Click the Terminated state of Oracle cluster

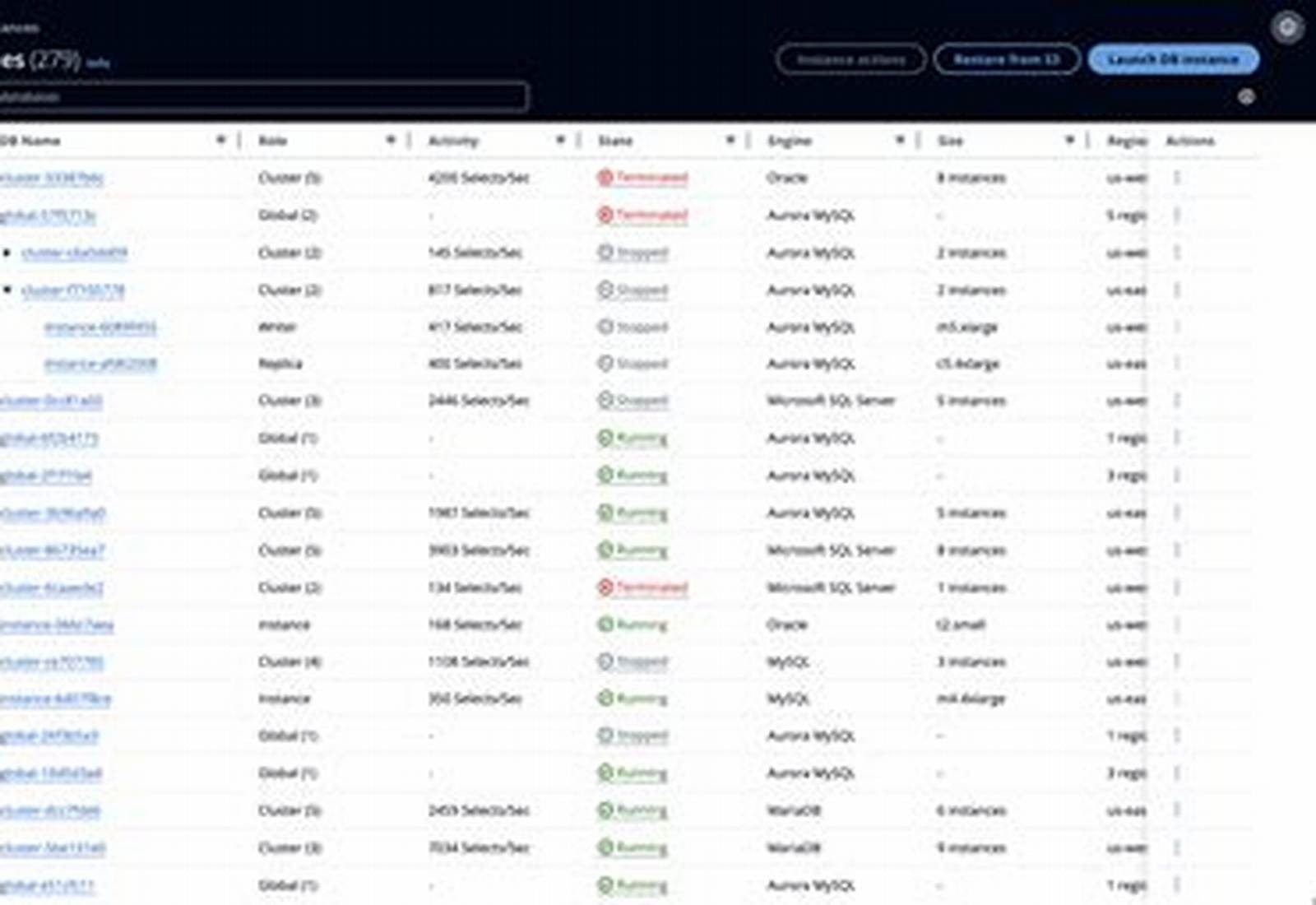point(642,178)
